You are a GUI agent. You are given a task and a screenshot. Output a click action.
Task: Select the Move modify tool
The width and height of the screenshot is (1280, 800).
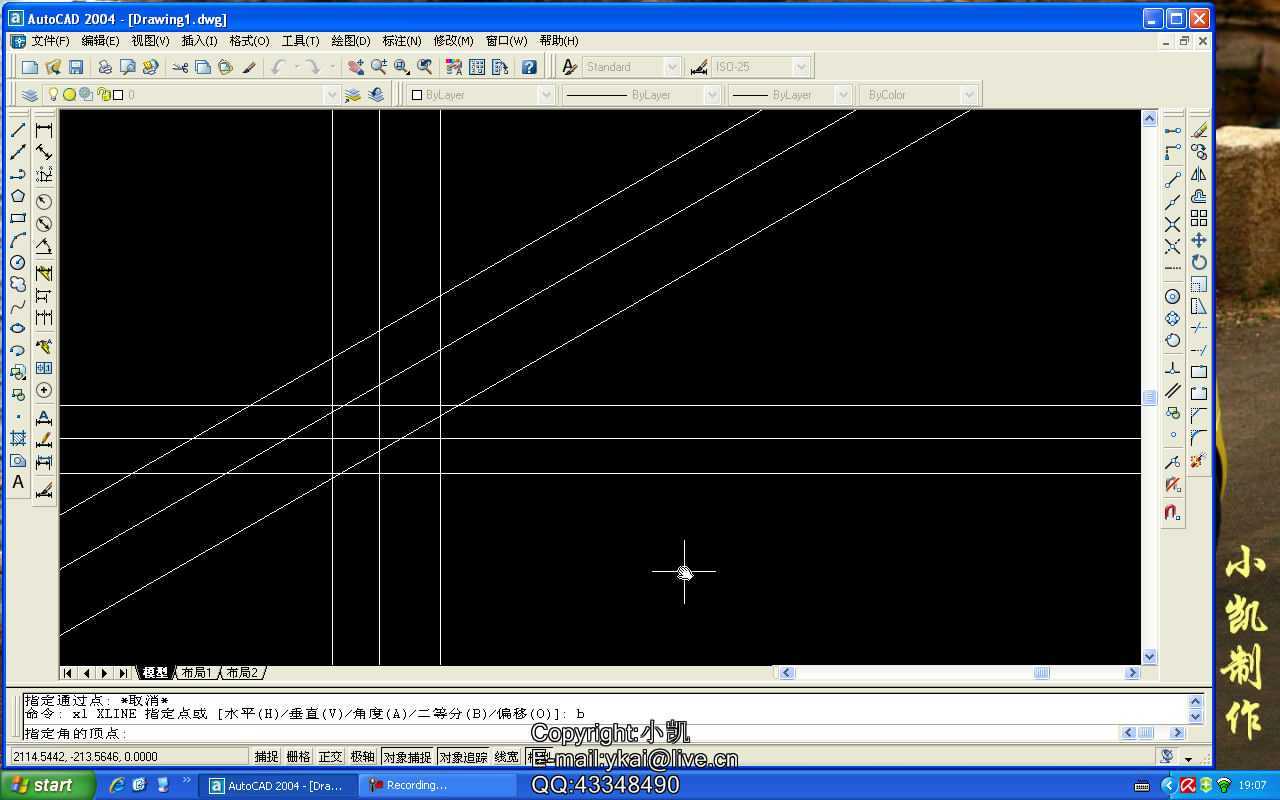[1198, 240]
